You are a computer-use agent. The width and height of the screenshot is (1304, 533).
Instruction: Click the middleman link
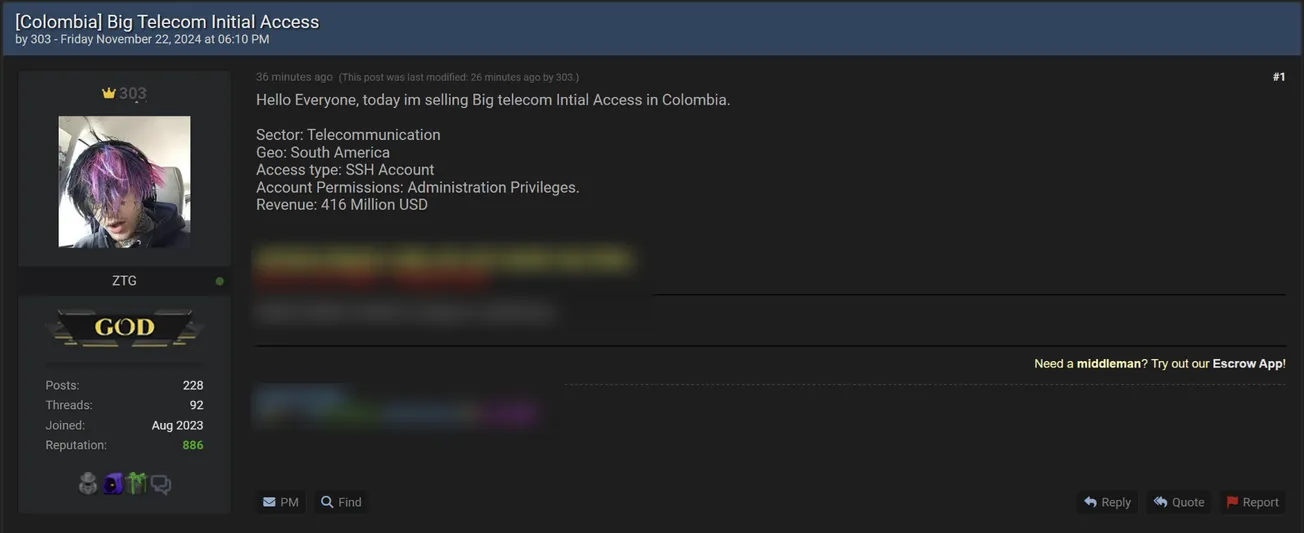click(1108, 364)
